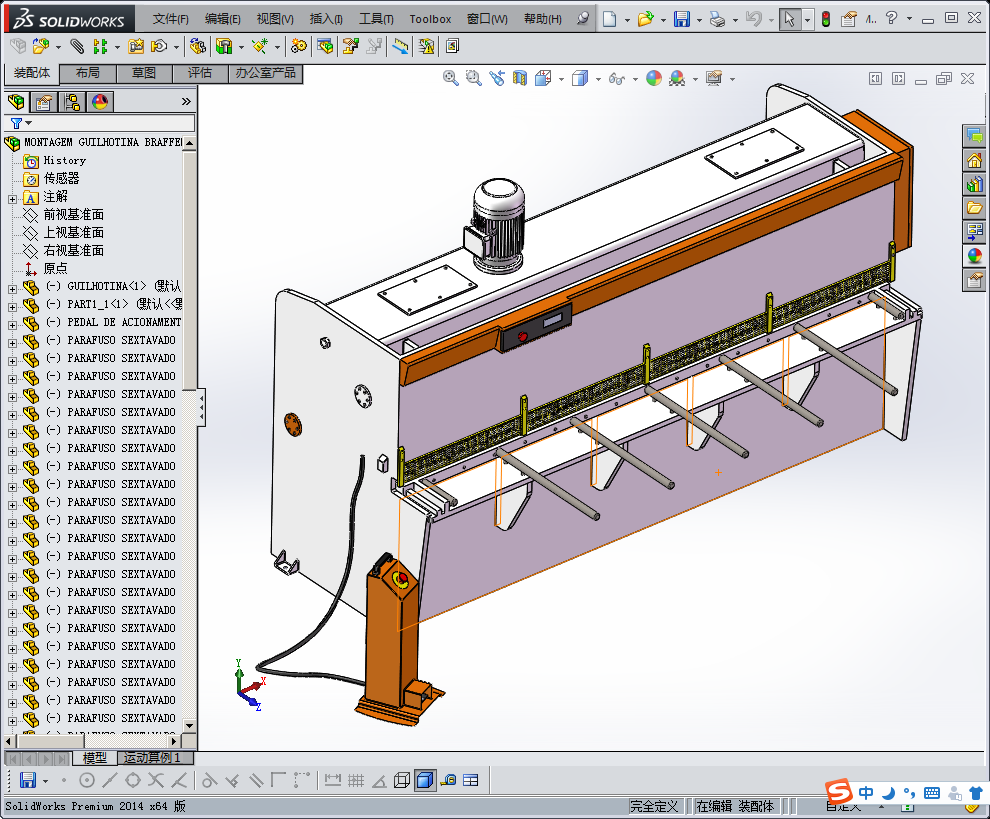Screen dimensions: 990x819
Task: Click the Rebuild traffic light icon
Action: pyautogui.click(x=825, y=19)
